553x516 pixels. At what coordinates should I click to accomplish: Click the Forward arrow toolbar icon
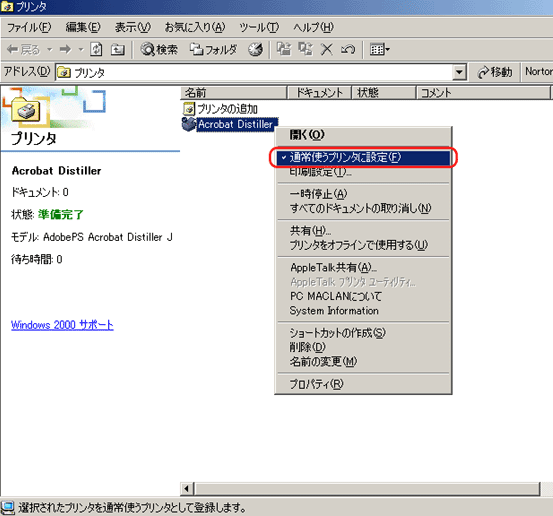65,50
